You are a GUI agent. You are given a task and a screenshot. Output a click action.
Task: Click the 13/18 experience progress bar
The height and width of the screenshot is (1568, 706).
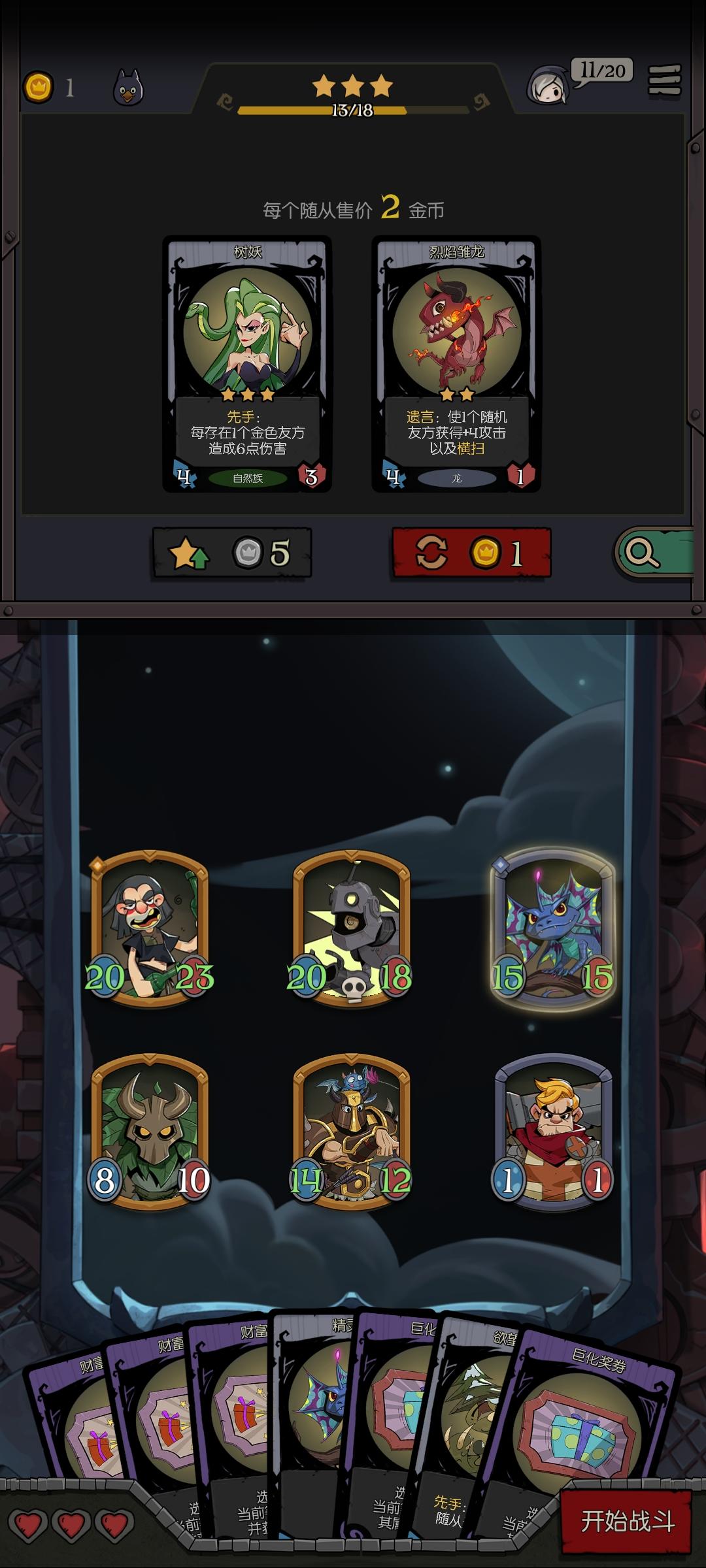353,110
